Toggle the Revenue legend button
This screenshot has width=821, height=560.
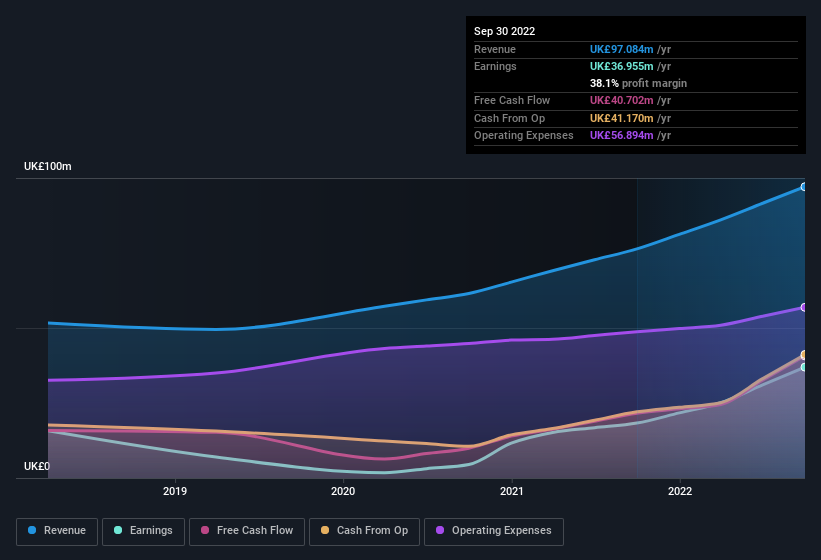[x=57, y=531]
